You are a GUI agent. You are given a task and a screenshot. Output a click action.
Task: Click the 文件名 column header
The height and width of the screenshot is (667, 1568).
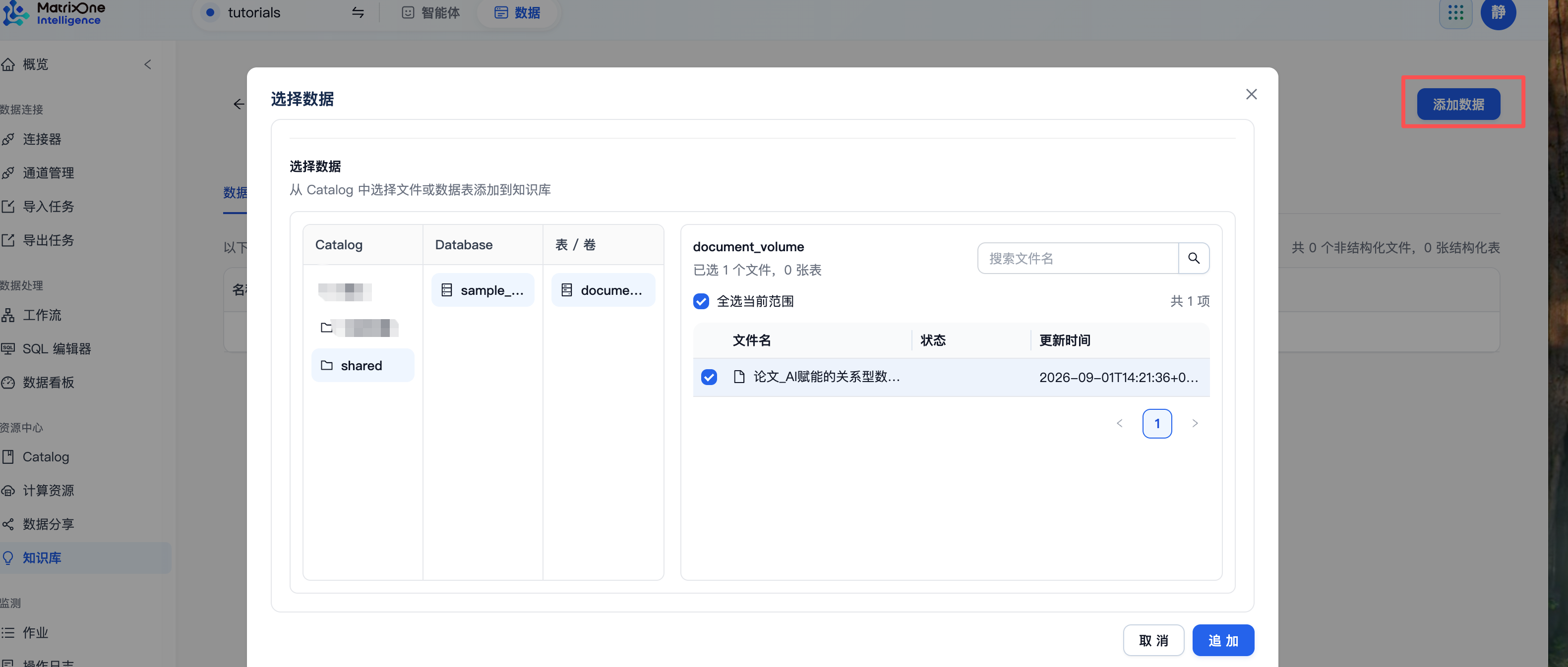pos(752,340)
